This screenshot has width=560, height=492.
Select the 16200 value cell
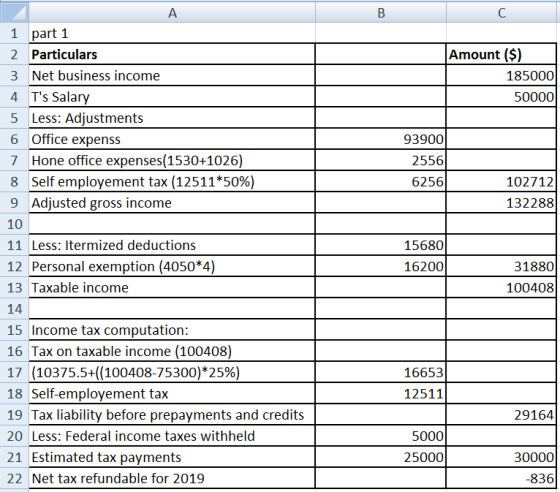(x=381, y=266)
